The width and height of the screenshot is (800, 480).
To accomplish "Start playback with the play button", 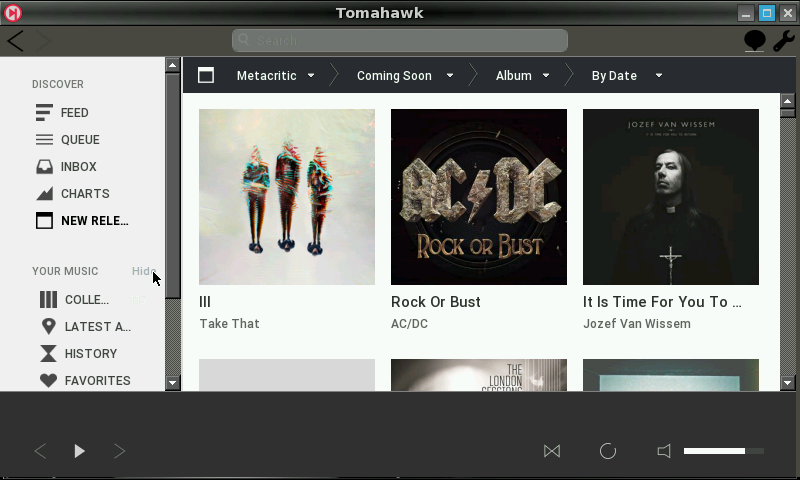I will [x=79, y=451].
